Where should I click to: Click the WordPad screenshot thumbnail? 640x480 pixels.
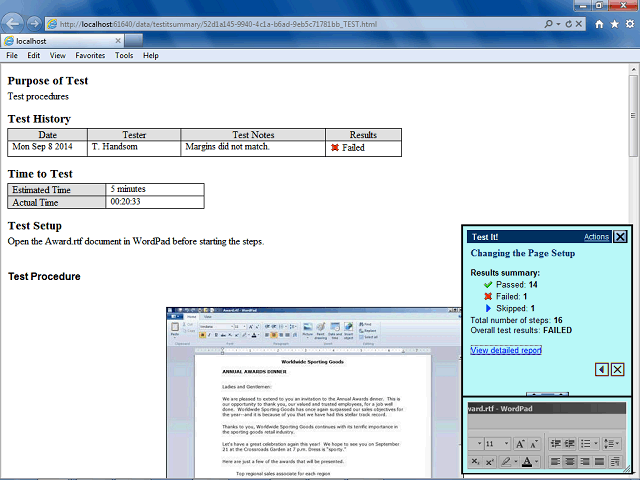pos(313,393)
